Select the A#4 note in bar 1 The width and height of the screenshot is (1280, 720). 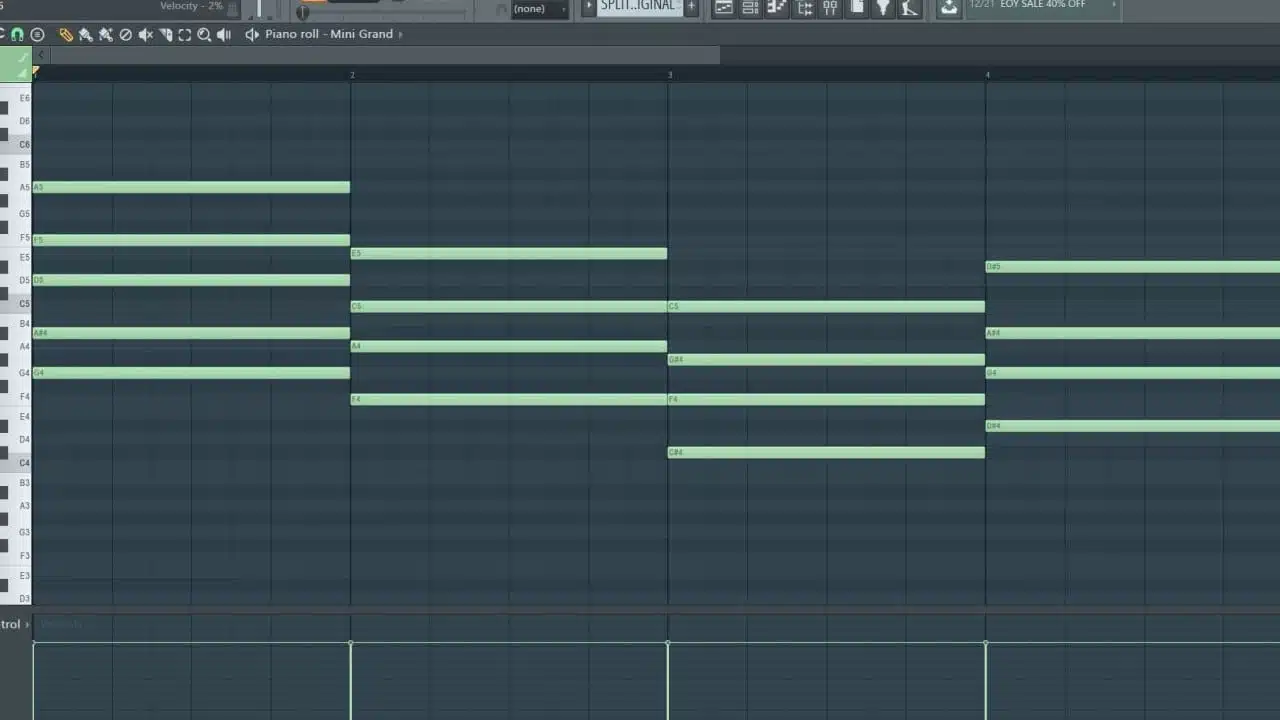pos(191,333)
